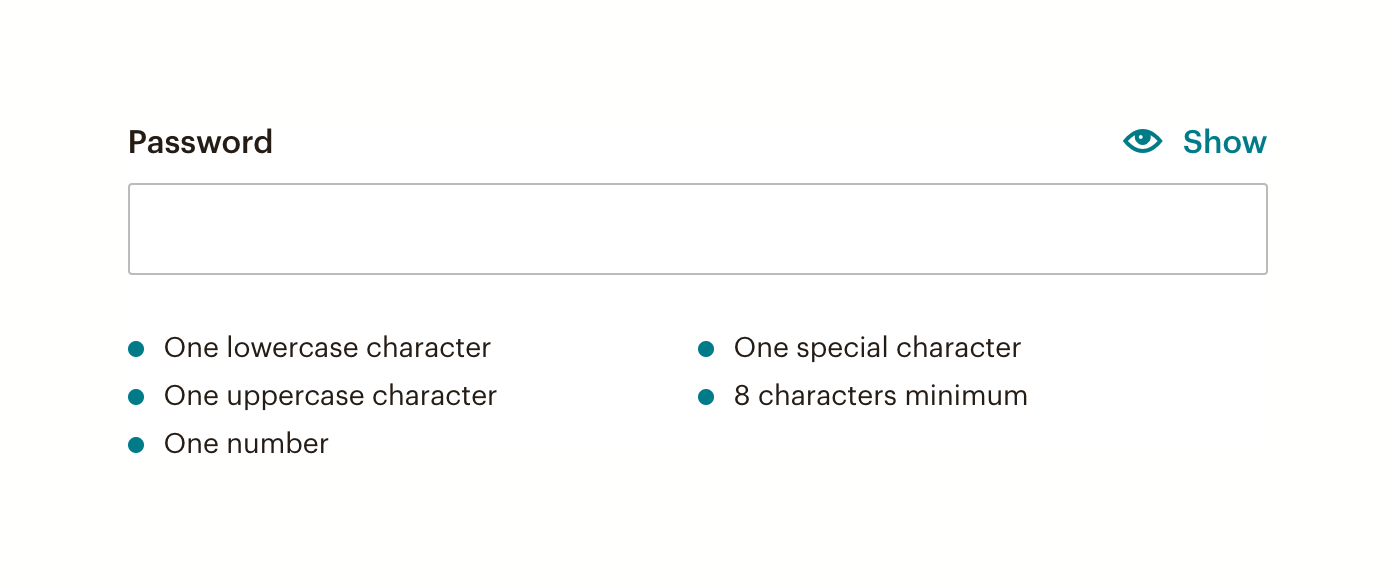
Task: Select the One number requirement text
Action: [246, 444]
